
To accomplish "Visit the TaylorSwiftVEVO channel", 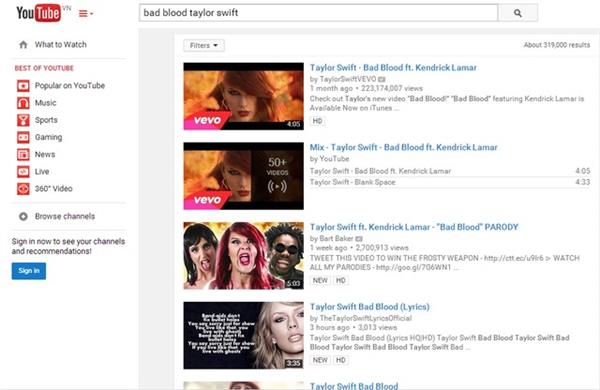I will tap(348, 79).
